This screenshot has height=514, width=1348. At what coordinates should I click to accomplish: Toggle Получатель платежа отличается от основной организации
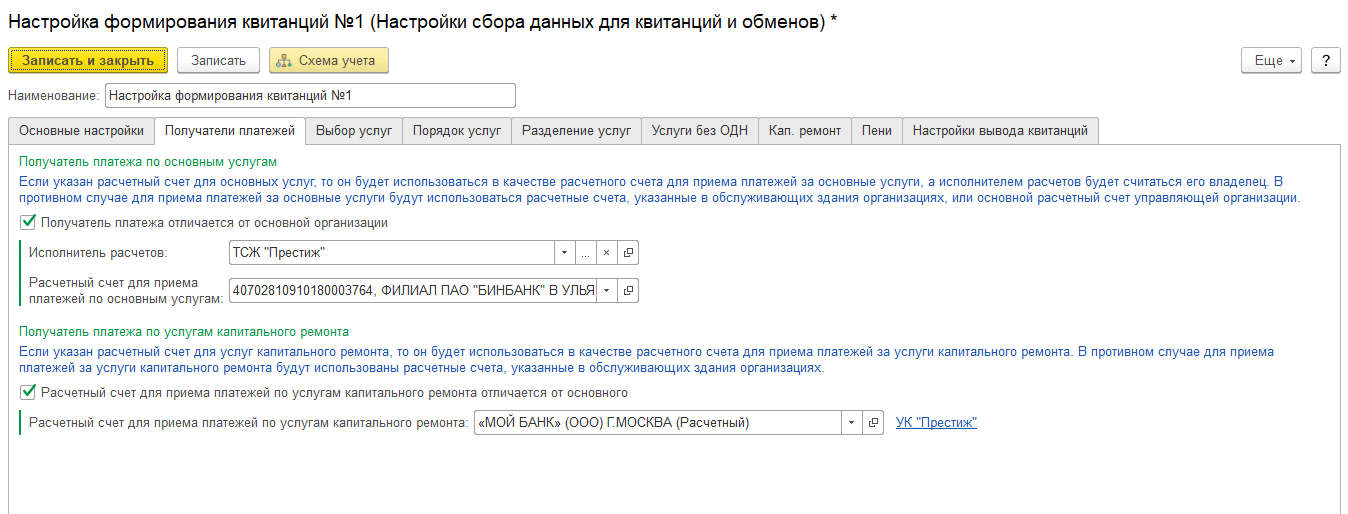click(x=28, y=223)
